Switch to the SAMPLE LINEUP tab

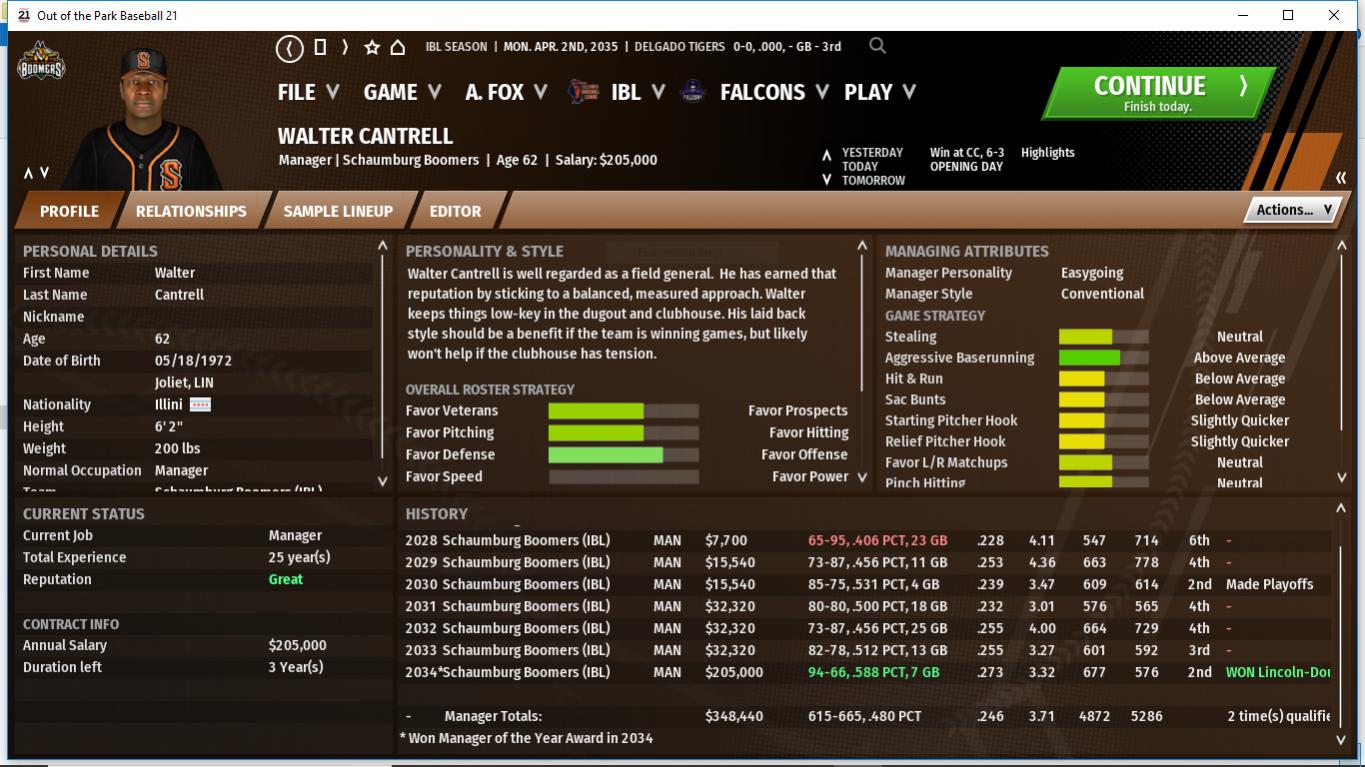pos(338,211)
